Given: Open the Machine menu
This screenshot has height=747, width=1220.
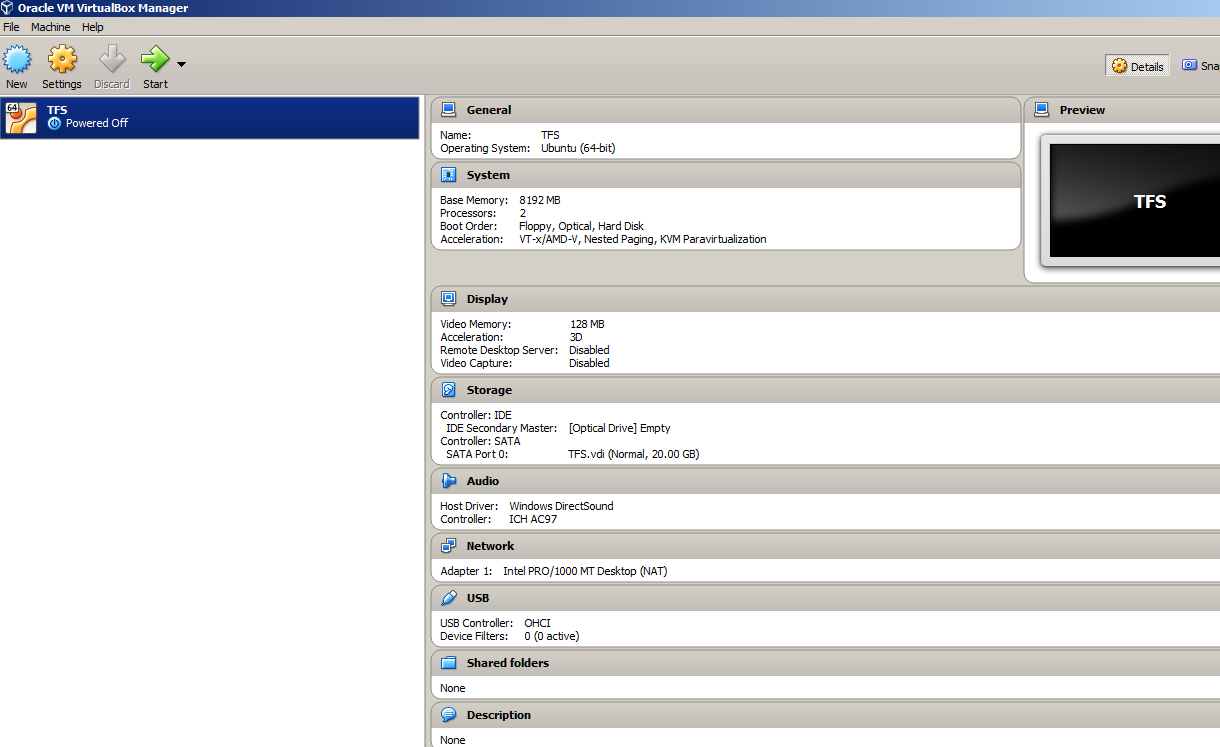Looking at the screenshot, I should pos(50,27).
